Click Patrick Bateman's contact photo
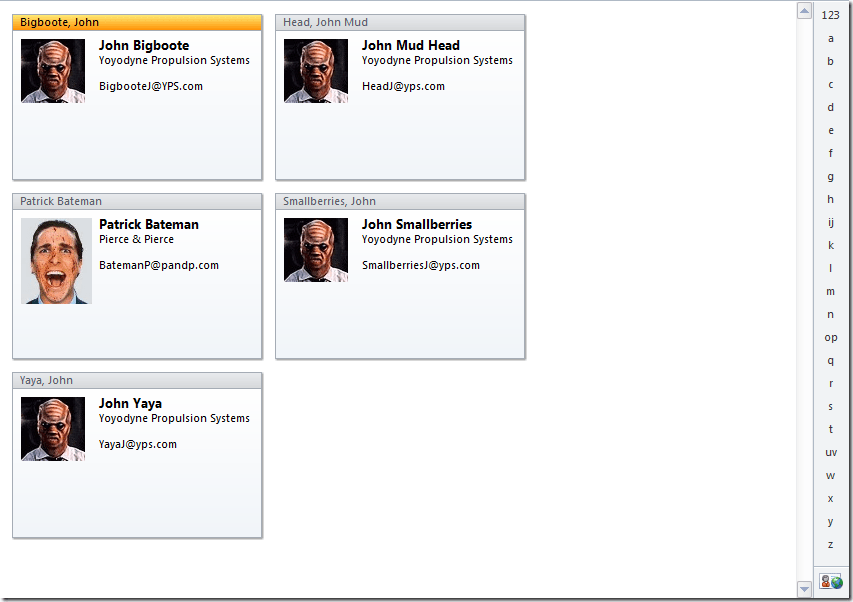The width and height of the screenshot is (853, 602). pos(56,261)
